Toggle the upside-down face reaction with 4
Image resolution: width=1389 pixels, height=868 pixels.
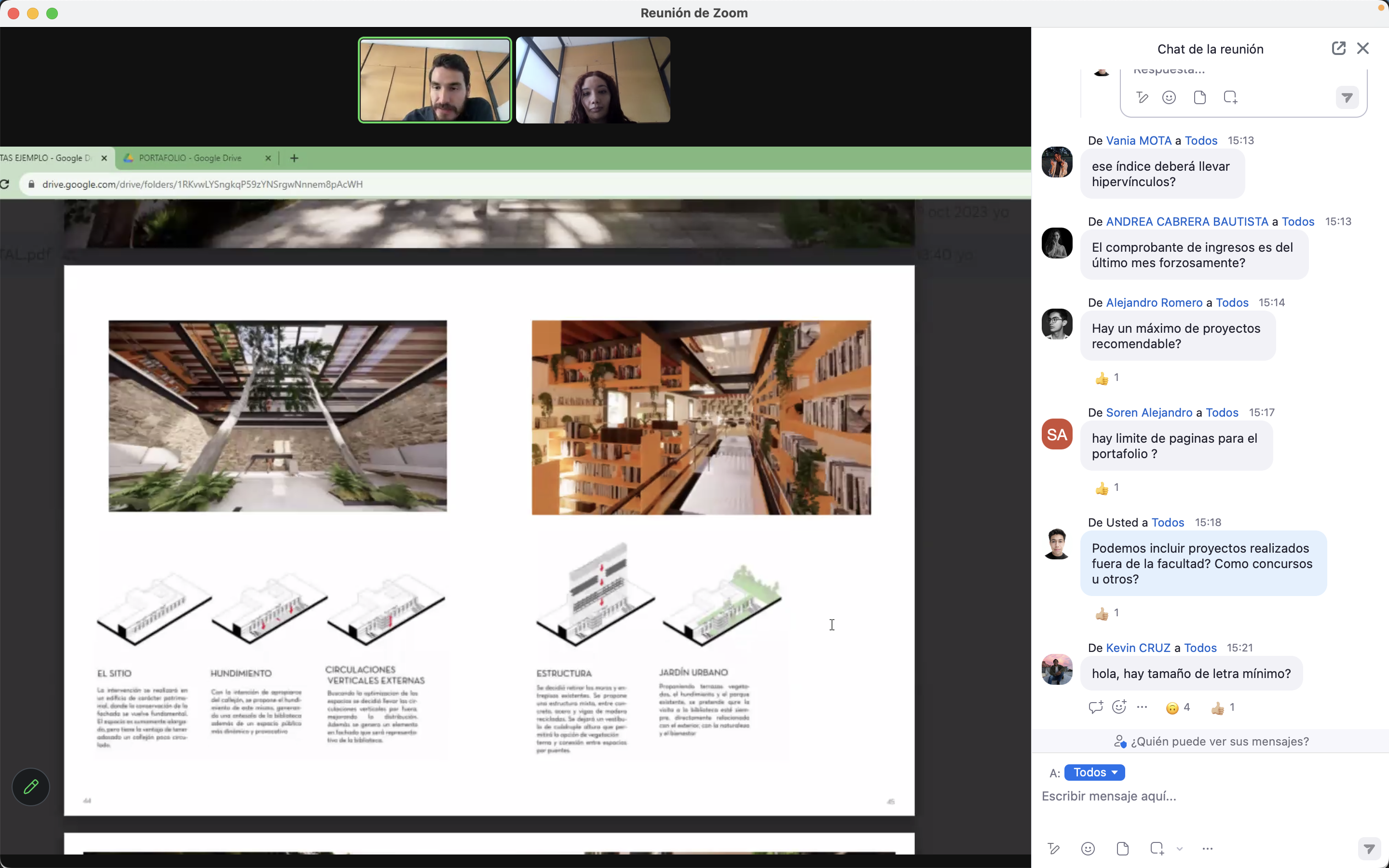pyautogui.click(x=1177, y=708)
